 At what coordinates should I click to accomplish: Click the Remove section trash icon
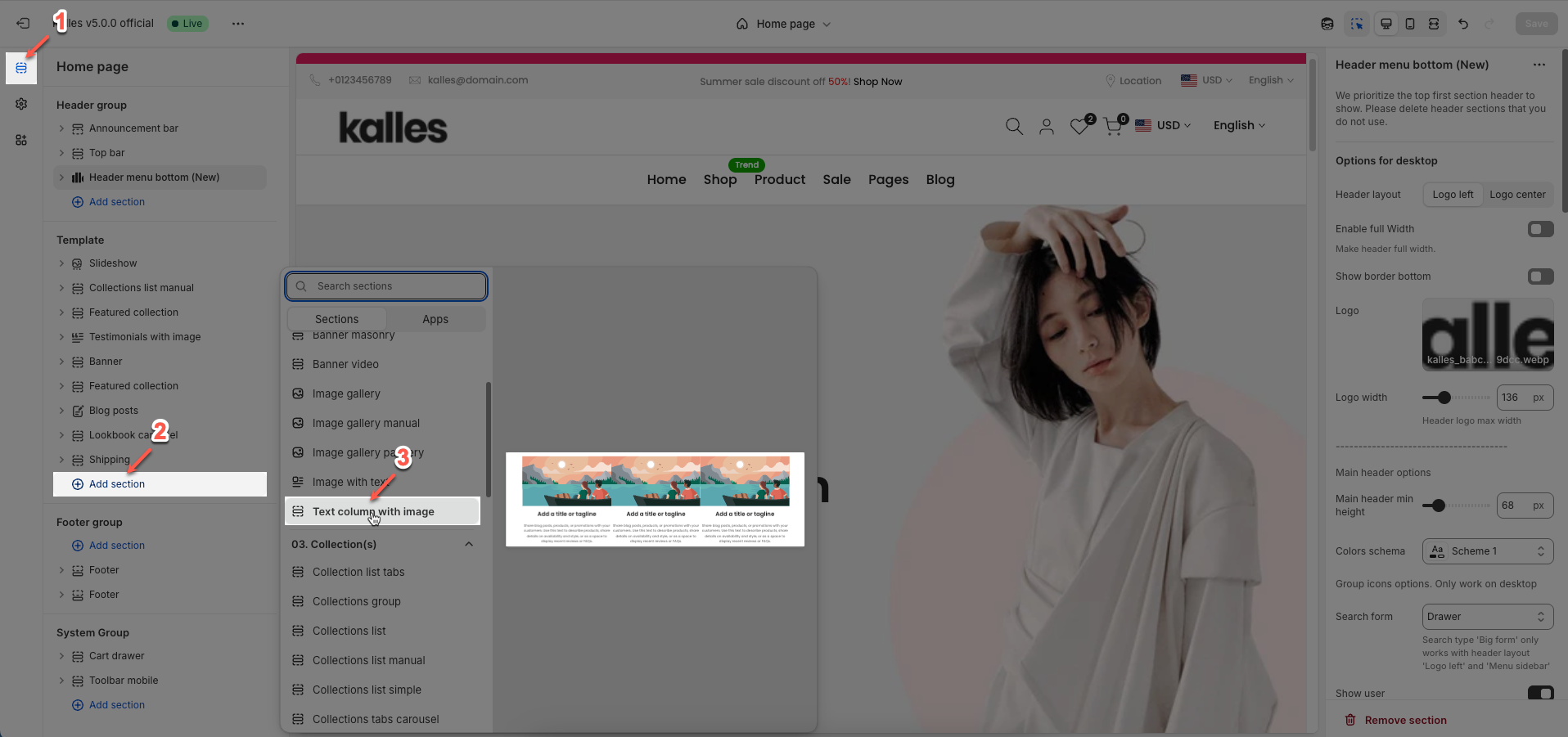pos(1350,720)
